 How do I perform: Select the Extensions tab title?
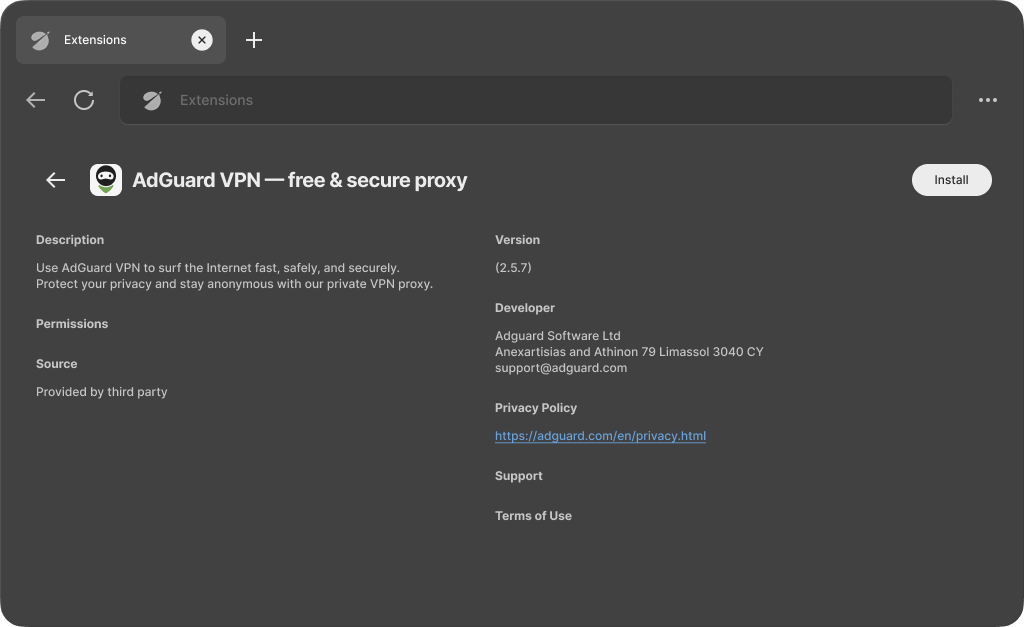(95, 40)
